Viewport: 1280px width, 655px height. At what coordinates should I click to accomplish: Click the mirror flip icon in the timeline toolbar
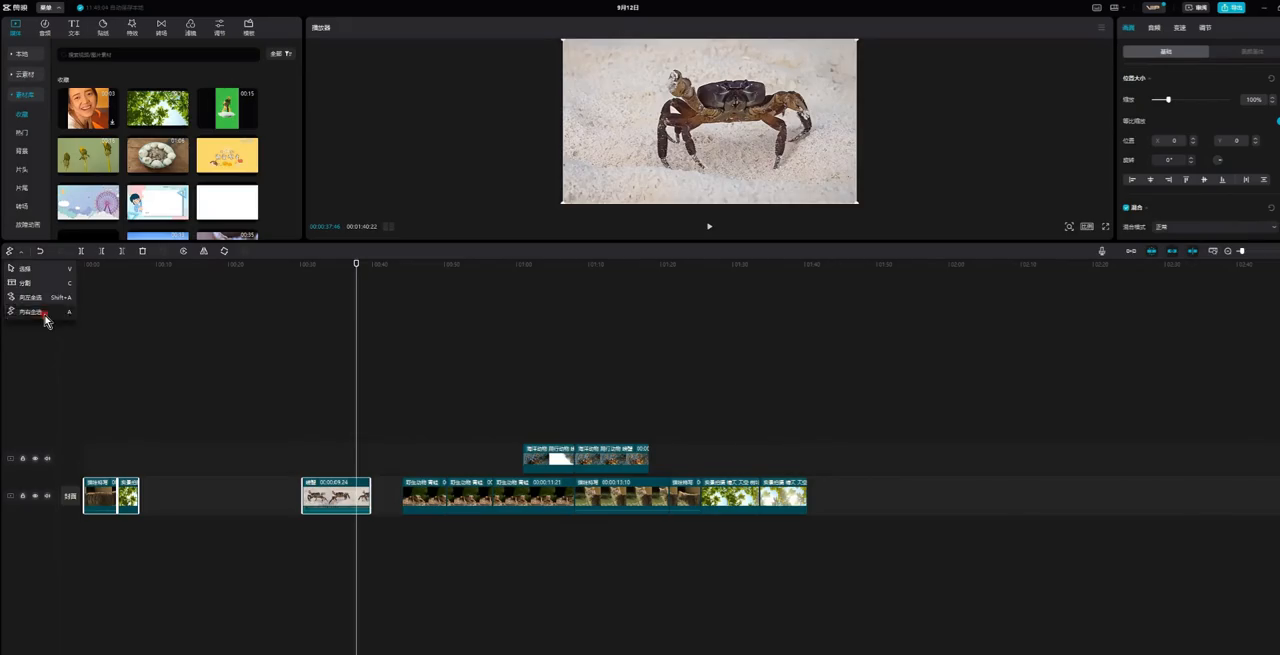click(x=204, y=251)
